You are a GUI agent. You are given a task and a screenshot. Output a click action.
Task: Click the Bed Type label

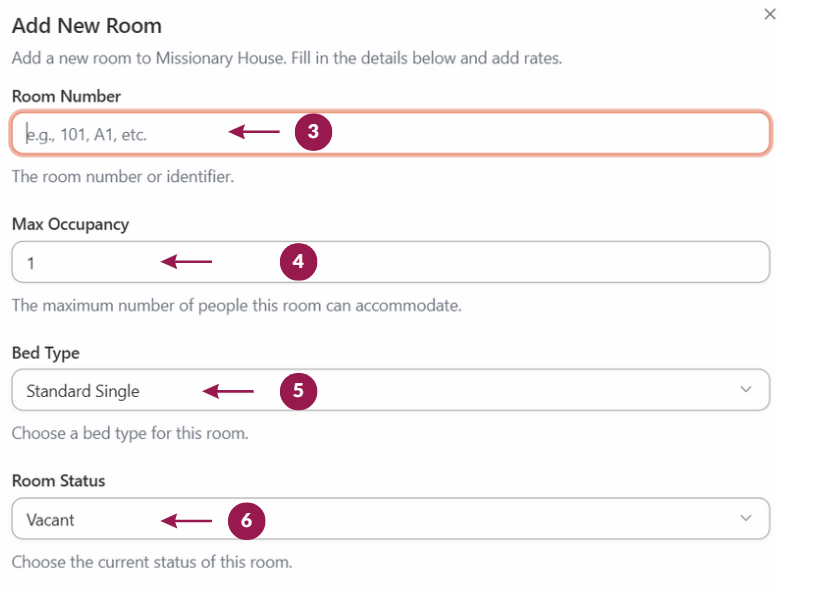tap(46, 353)
